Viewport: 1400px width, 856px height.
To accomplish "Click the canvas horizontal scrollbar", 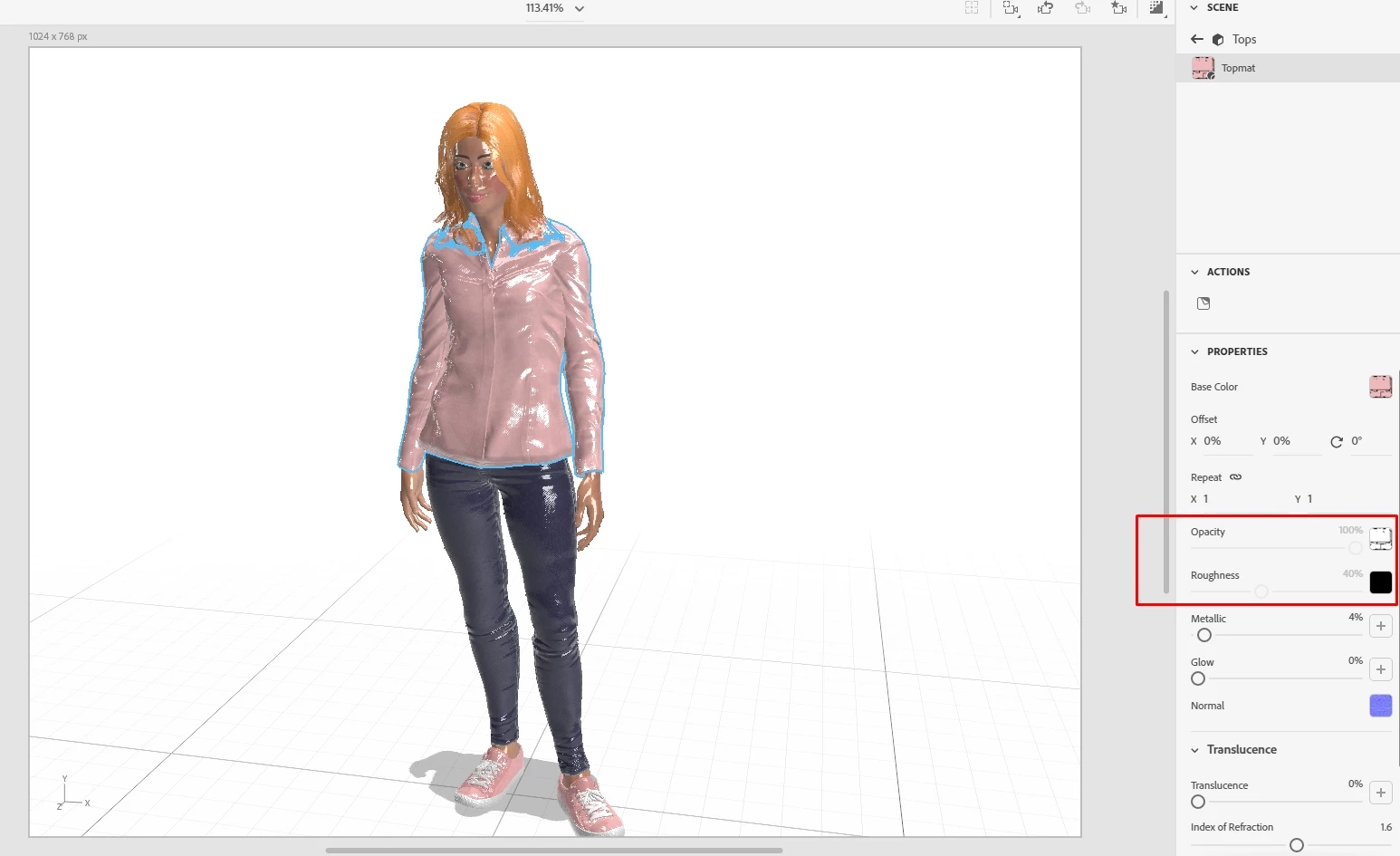I will point(553,851).
